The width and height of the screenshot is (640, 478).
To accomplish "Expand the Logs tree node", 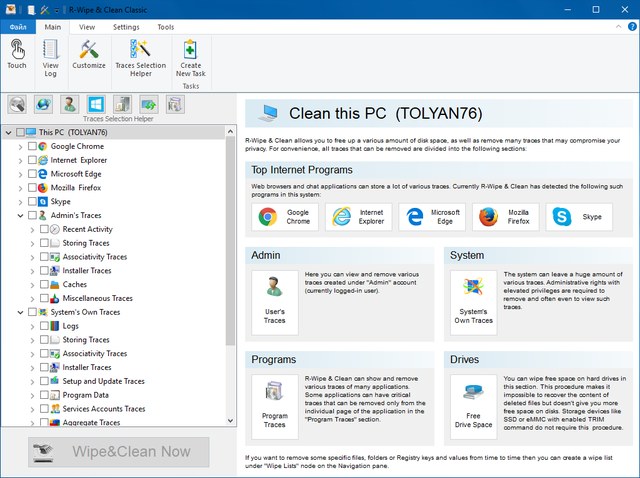I will [31, 326].
